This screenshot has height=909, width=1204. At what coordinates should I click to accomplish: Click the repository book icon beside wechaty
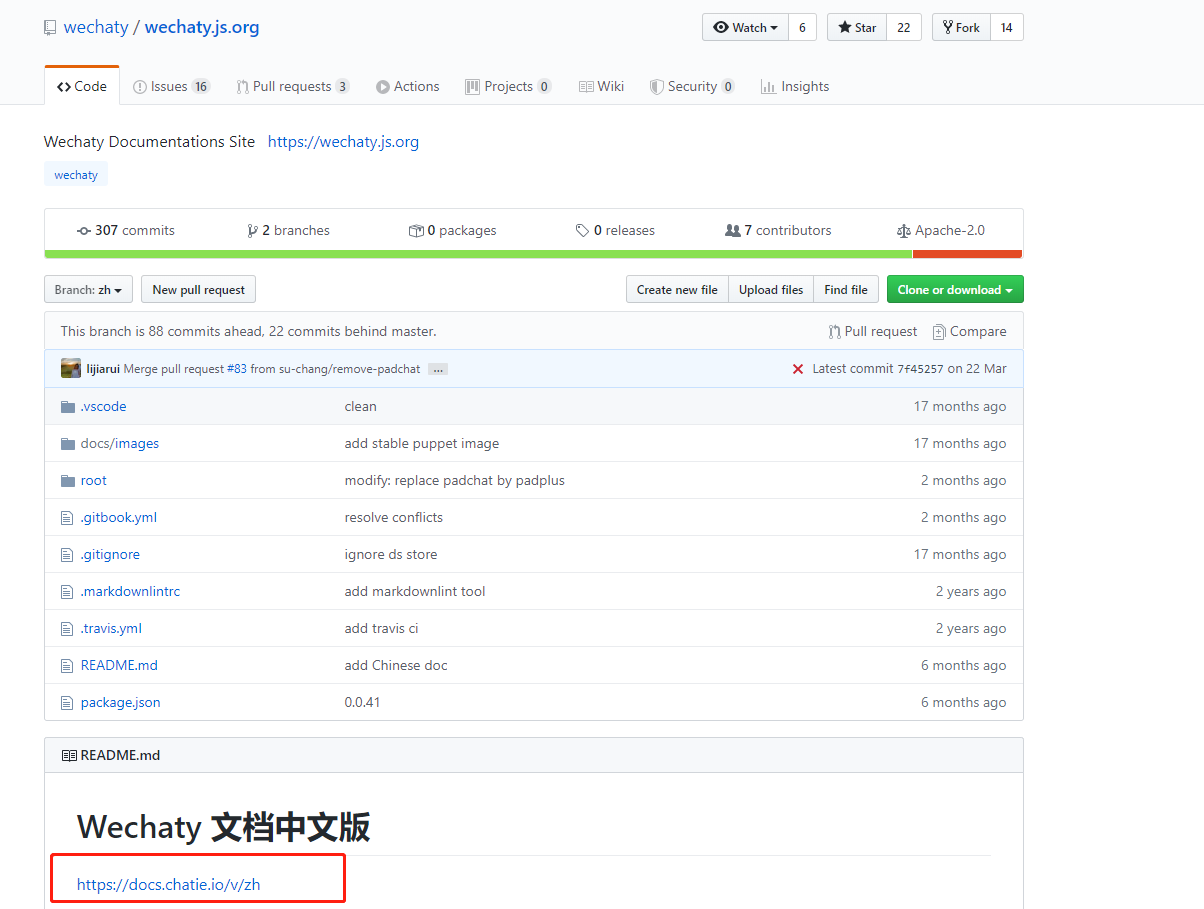tap(50, 28)
